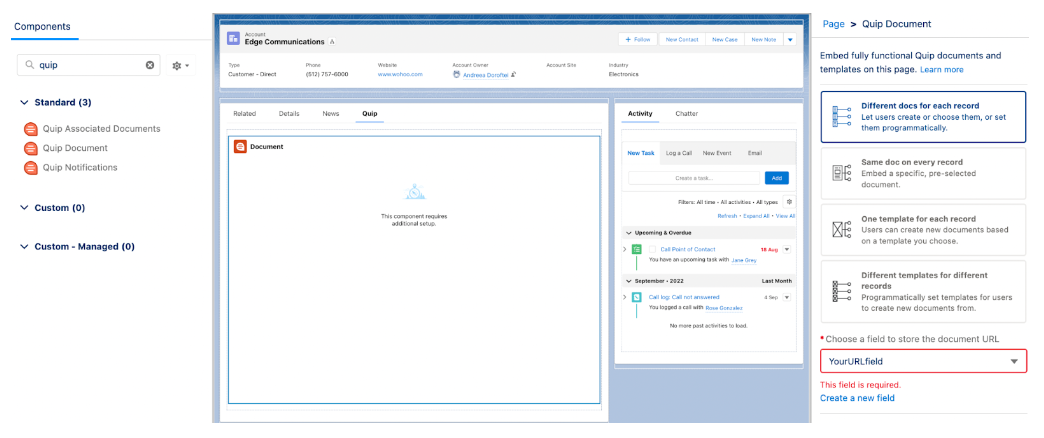Select Different docs for each record option
The image size is (1044, 438).
coord(923,116)
